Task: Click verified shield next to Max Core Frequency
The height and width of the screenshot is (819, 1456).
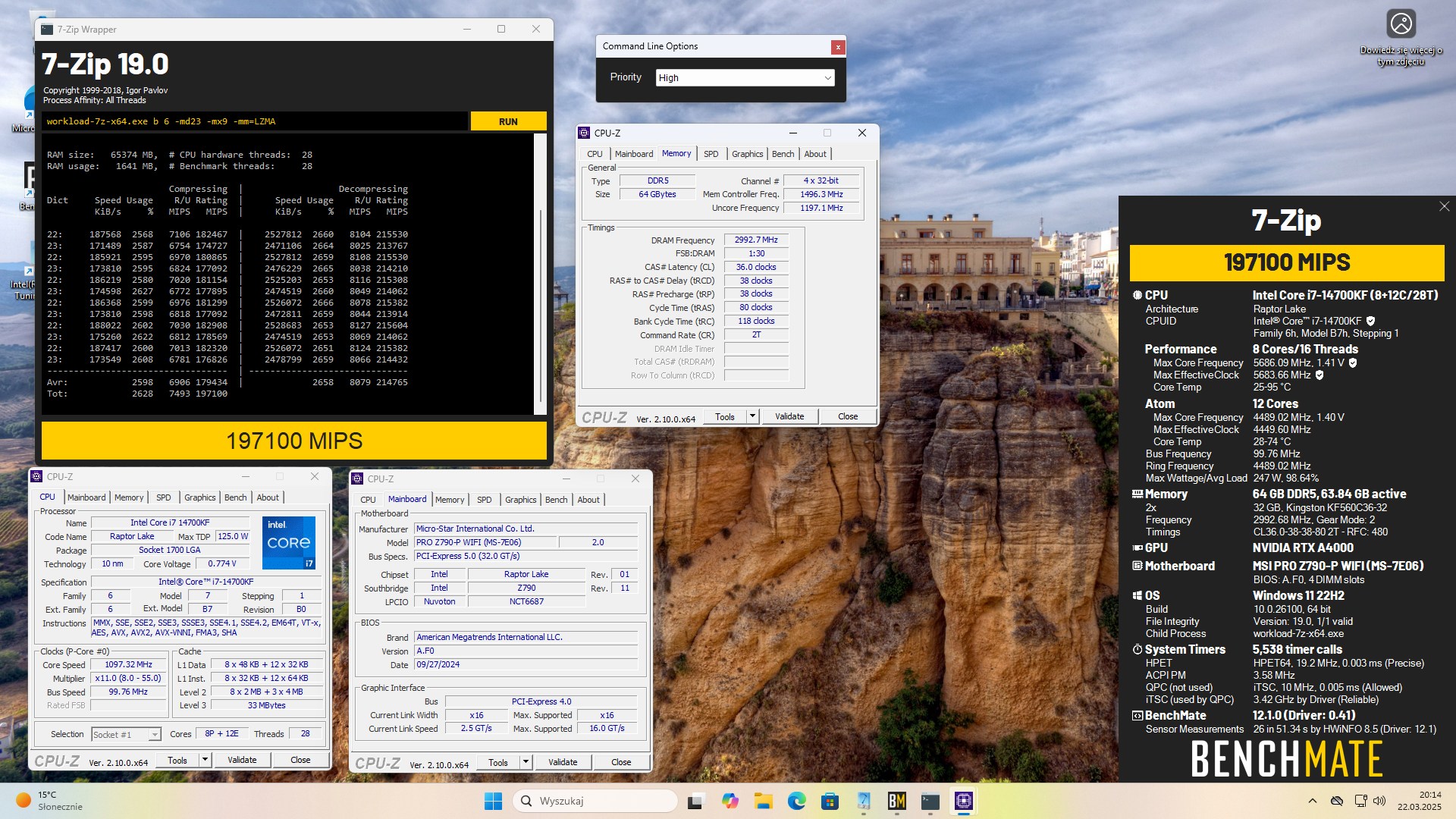Action: [1353, 362]
